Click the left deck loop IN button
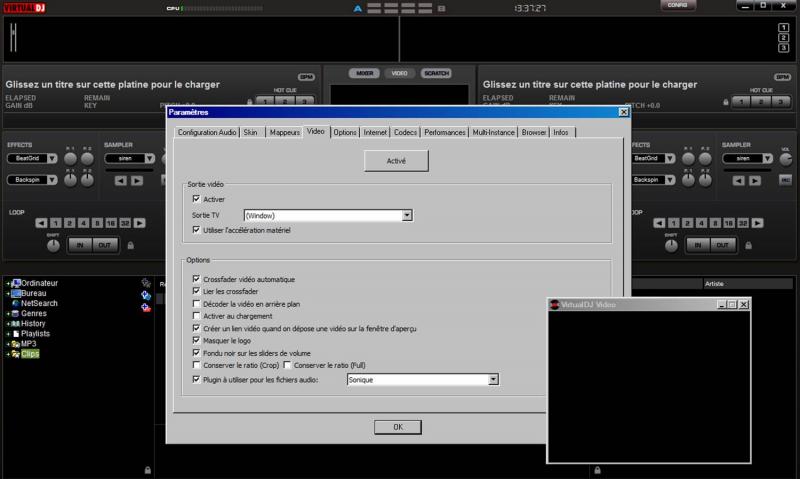 pos(80,244)
